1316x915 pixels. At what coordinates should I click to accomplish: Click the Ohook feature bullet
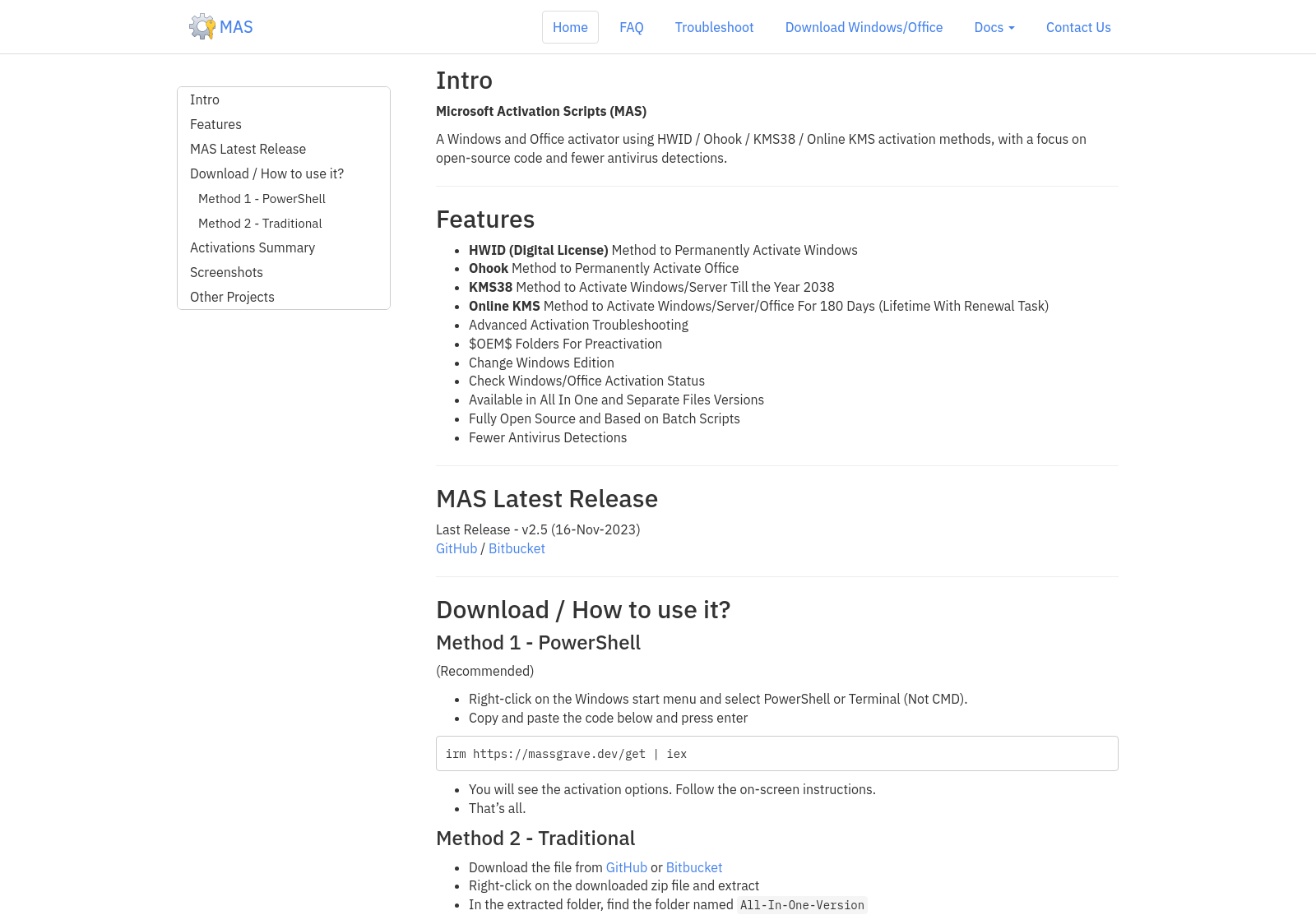click(x=604, y=268)
